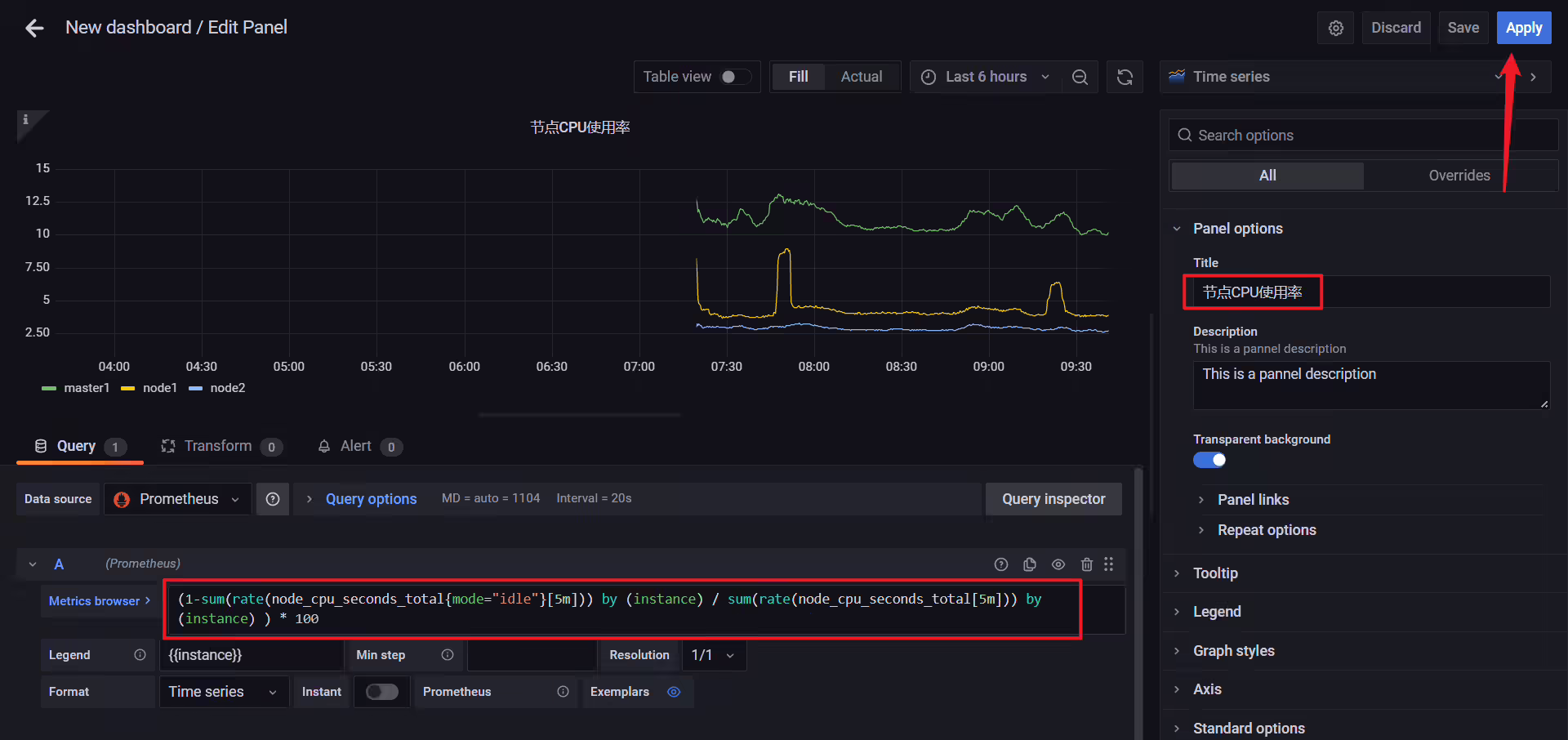
Task: Enable the Instant query switch
Action: [382, 692]
